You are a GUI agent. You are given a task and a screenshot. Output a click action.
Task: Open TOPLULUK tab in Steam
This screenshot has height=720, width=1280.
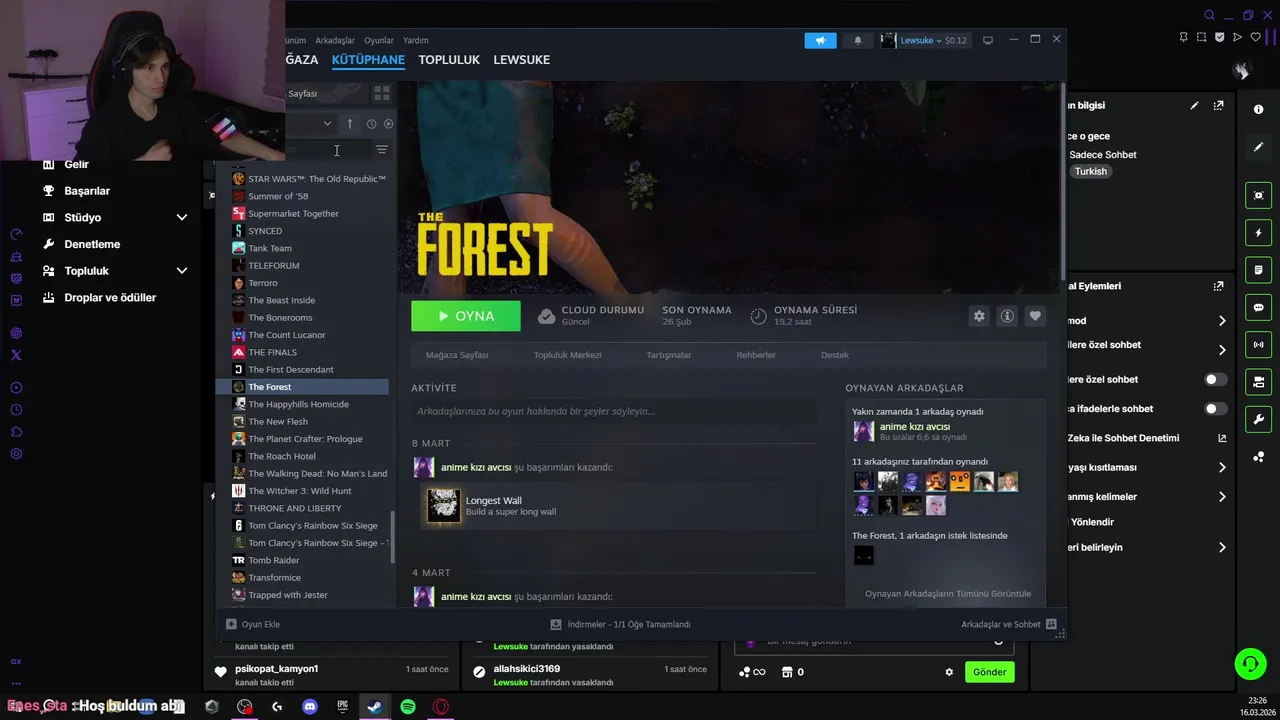coord(449,59)
